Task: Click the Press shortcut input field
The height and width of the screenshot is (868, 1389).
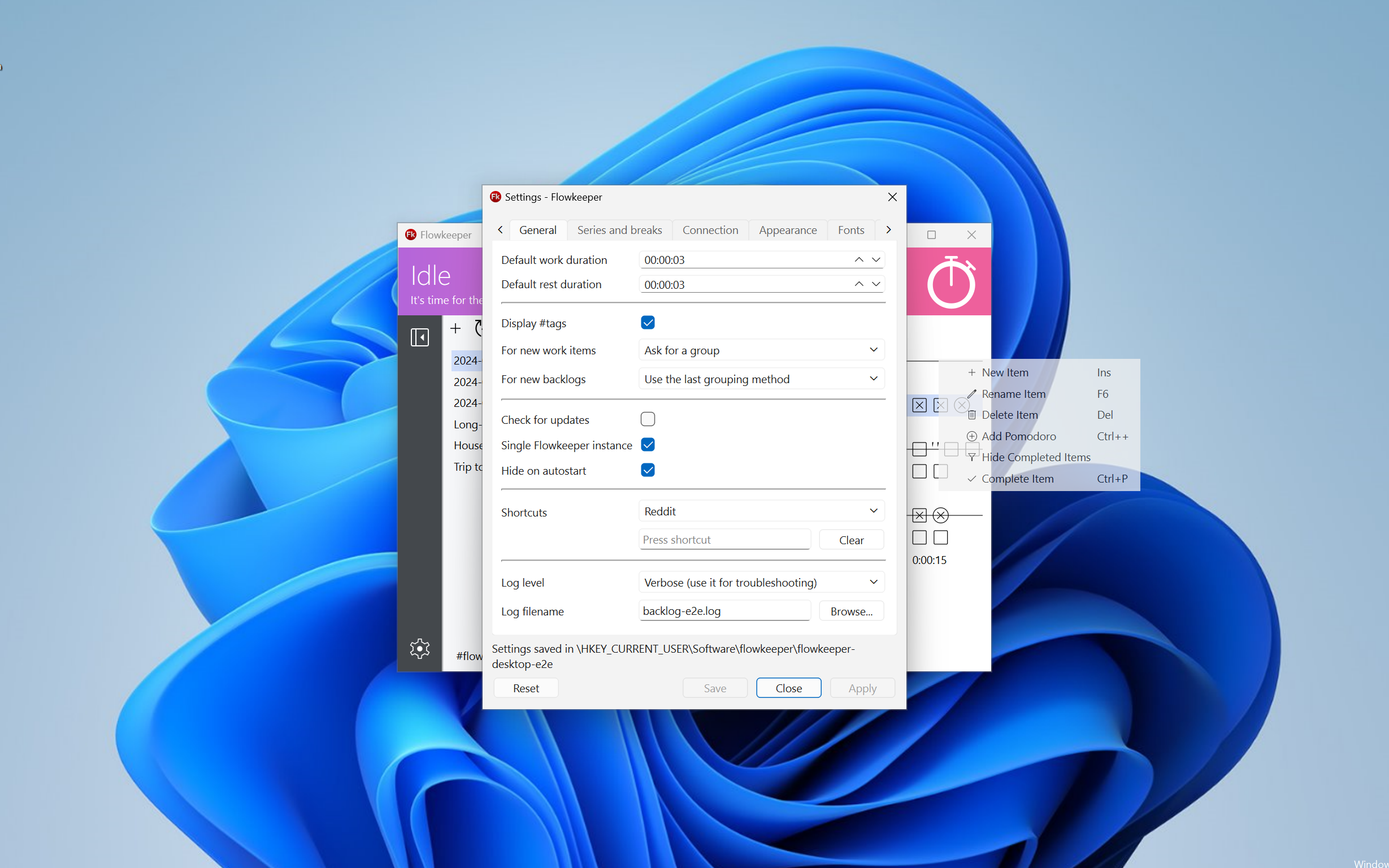Action: coord(724,540)
